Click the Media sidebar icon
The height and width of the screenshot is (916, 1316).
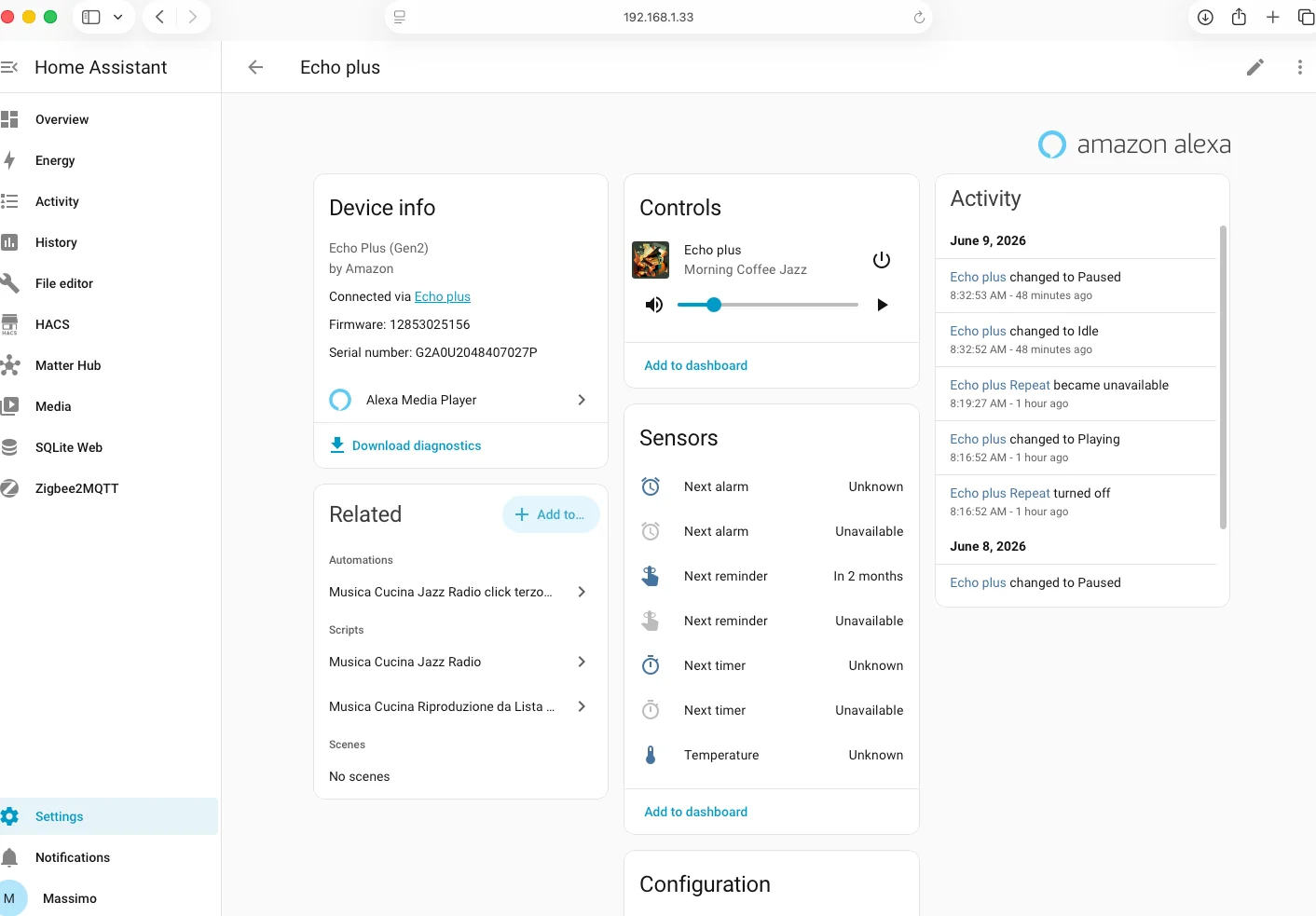(x=9, y=406)
